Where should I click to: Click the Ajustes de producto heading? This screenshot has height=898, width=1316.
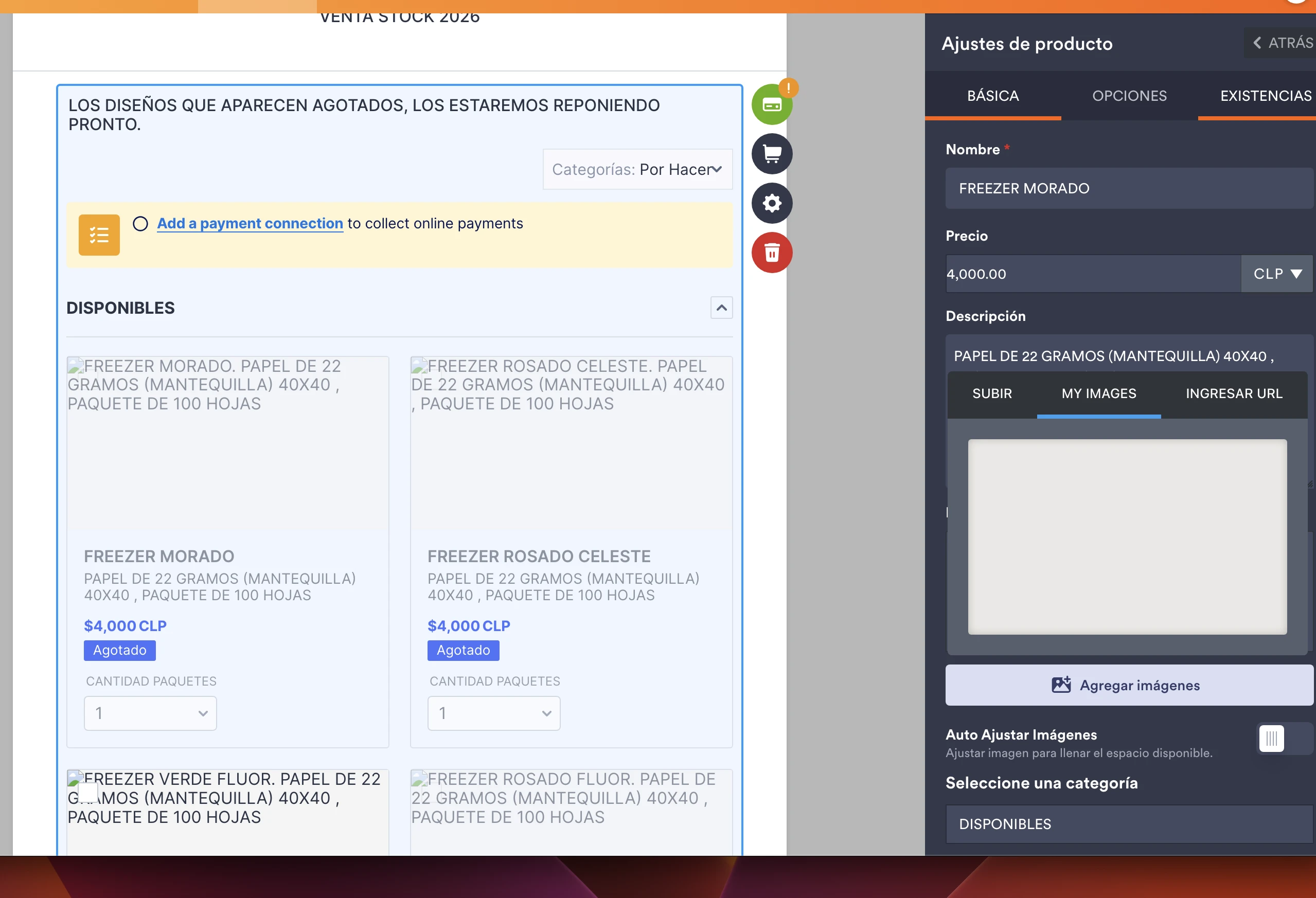(x=1027, y=44)
